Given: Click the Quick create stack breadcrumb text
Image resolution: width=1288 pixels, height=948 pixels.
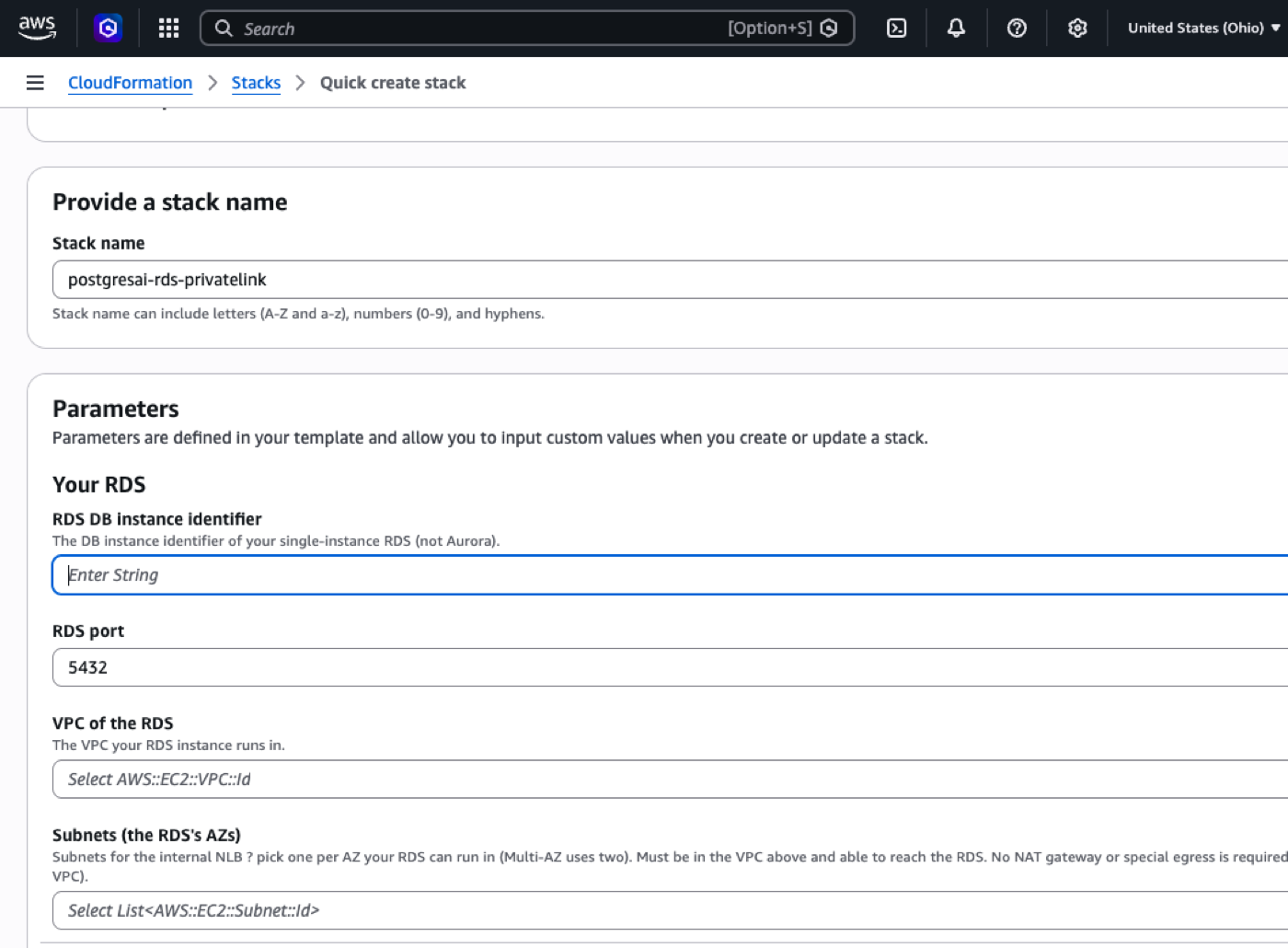Looking at the screenshot, I should (x=393, y=83).
